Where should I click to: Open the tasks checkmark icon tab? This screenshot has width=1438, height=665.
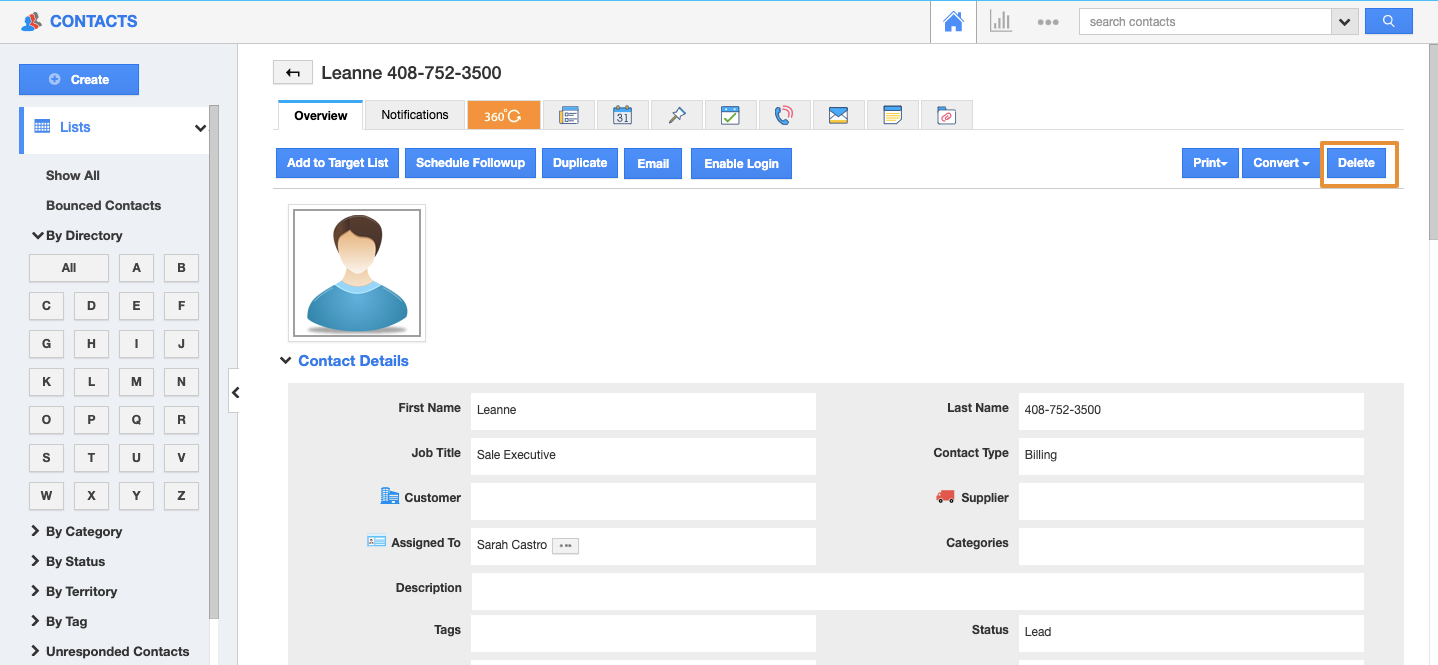730,115
